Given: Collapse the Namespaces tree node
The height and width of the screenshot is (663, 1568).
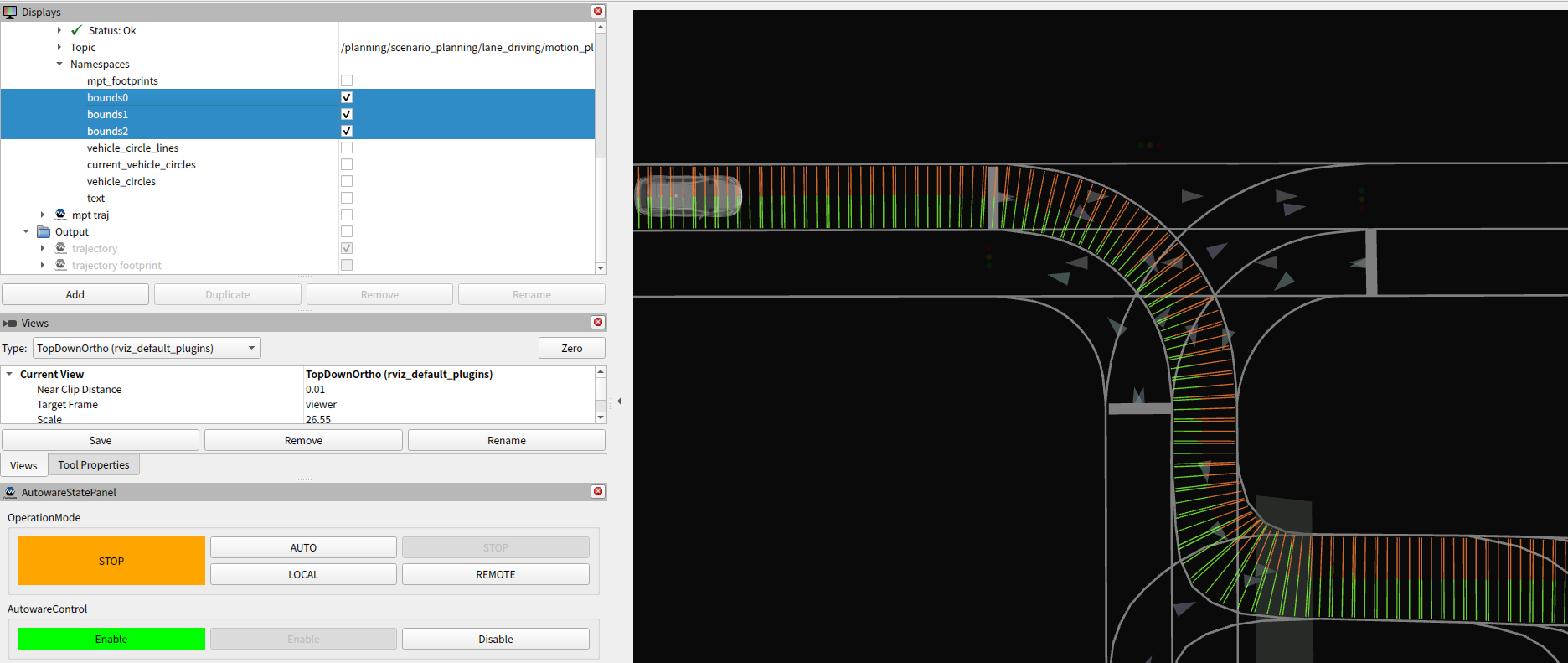Looking at the screenshot, I should coord(59,64).
